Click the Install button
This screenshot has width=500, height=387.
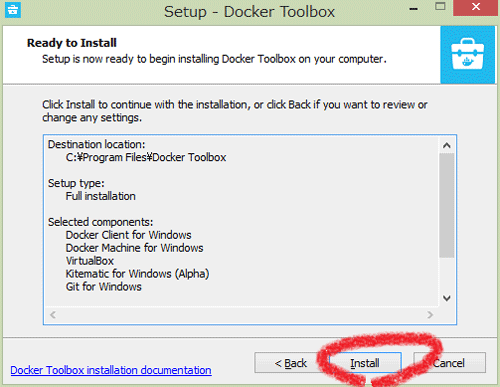pos(365,363)
